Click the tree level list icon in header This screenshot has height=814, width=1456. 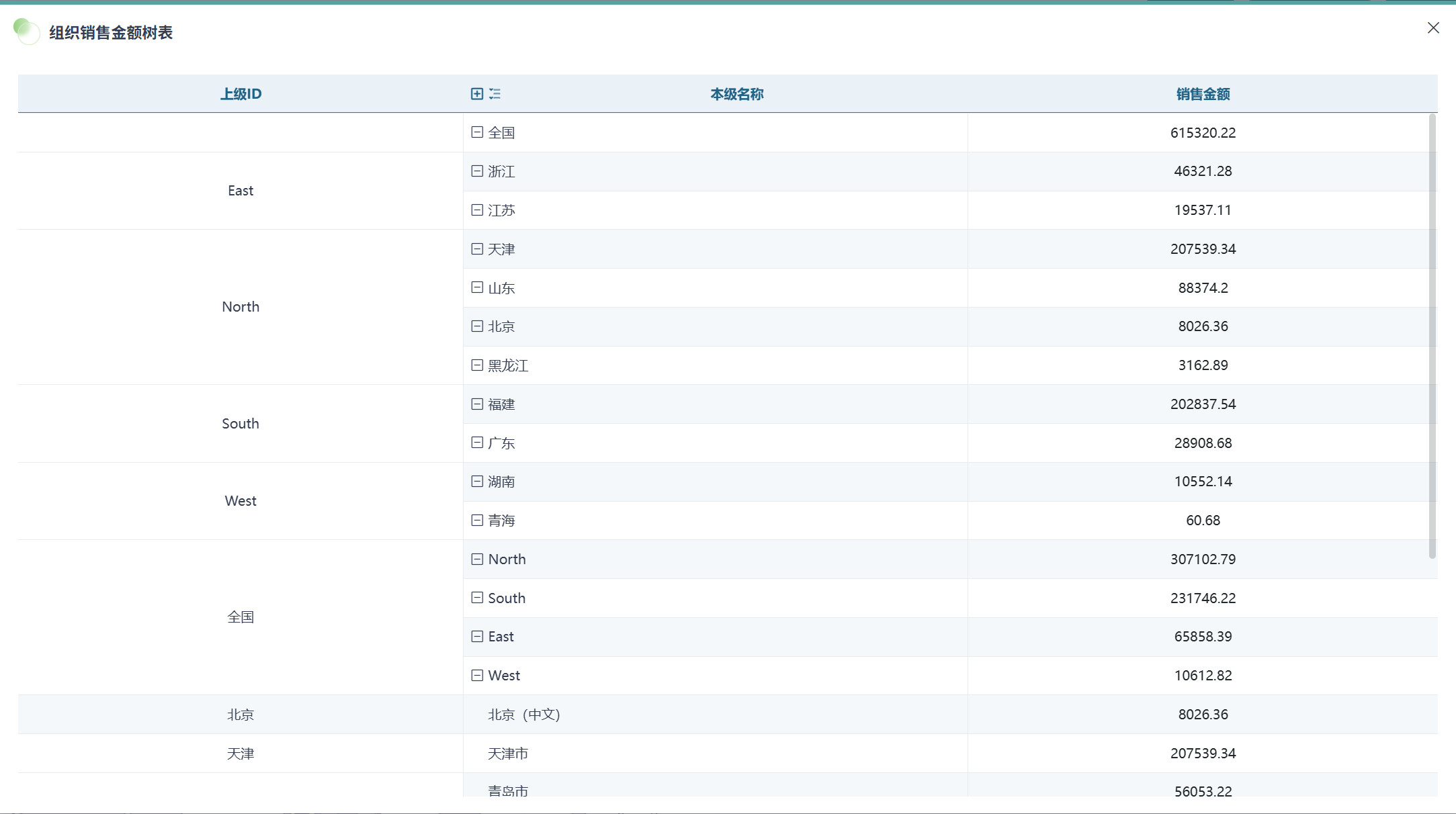tap(495, 94)
